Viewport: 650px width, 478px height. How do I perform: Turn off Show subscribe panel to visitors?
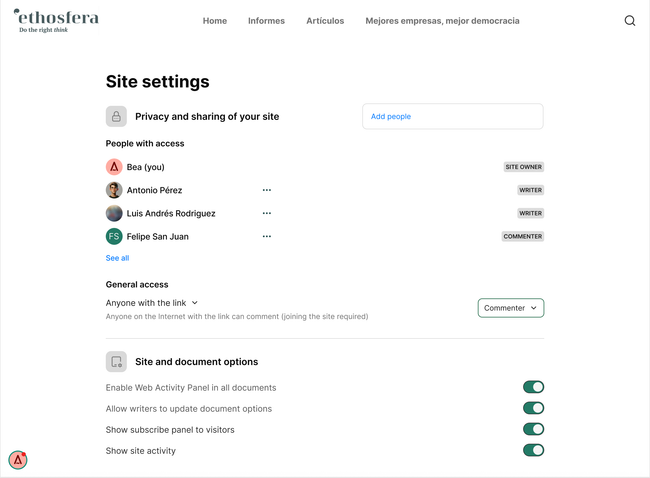(x=533, y=429)
